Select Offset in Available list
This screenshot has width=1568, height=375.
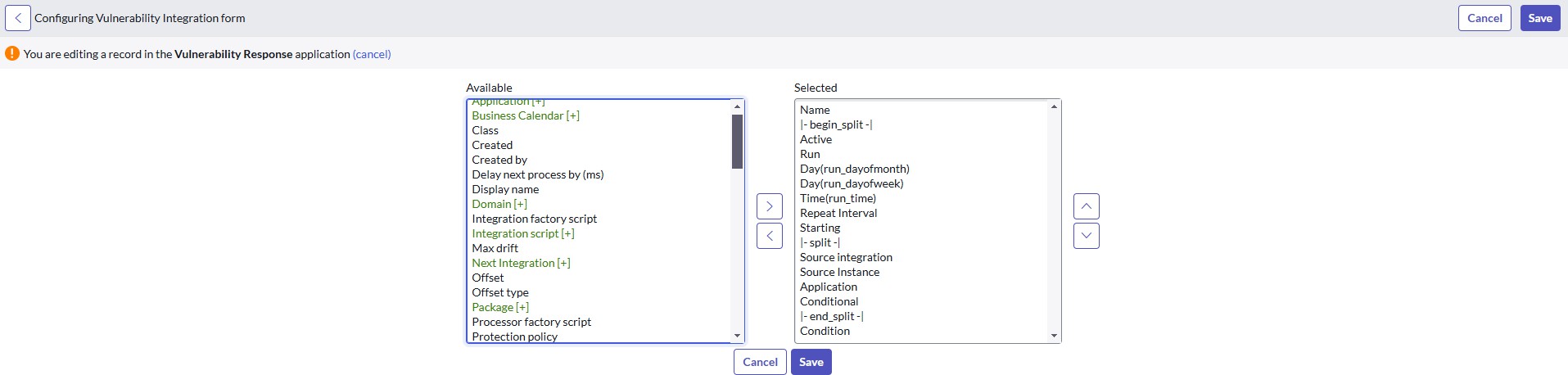click(599, 278)
